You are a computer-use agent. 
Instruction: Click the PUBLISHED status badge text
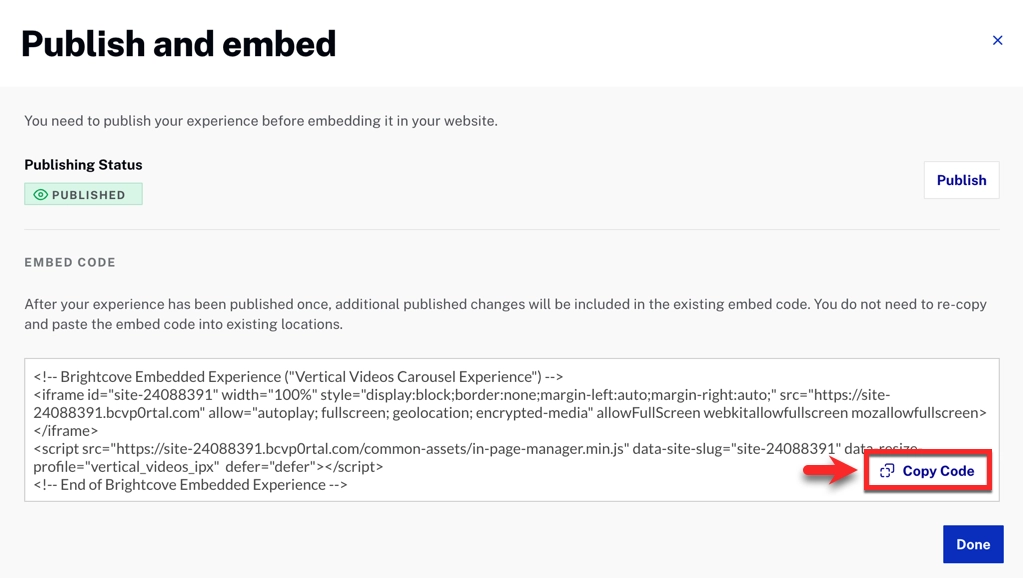(x=88, y=195)
